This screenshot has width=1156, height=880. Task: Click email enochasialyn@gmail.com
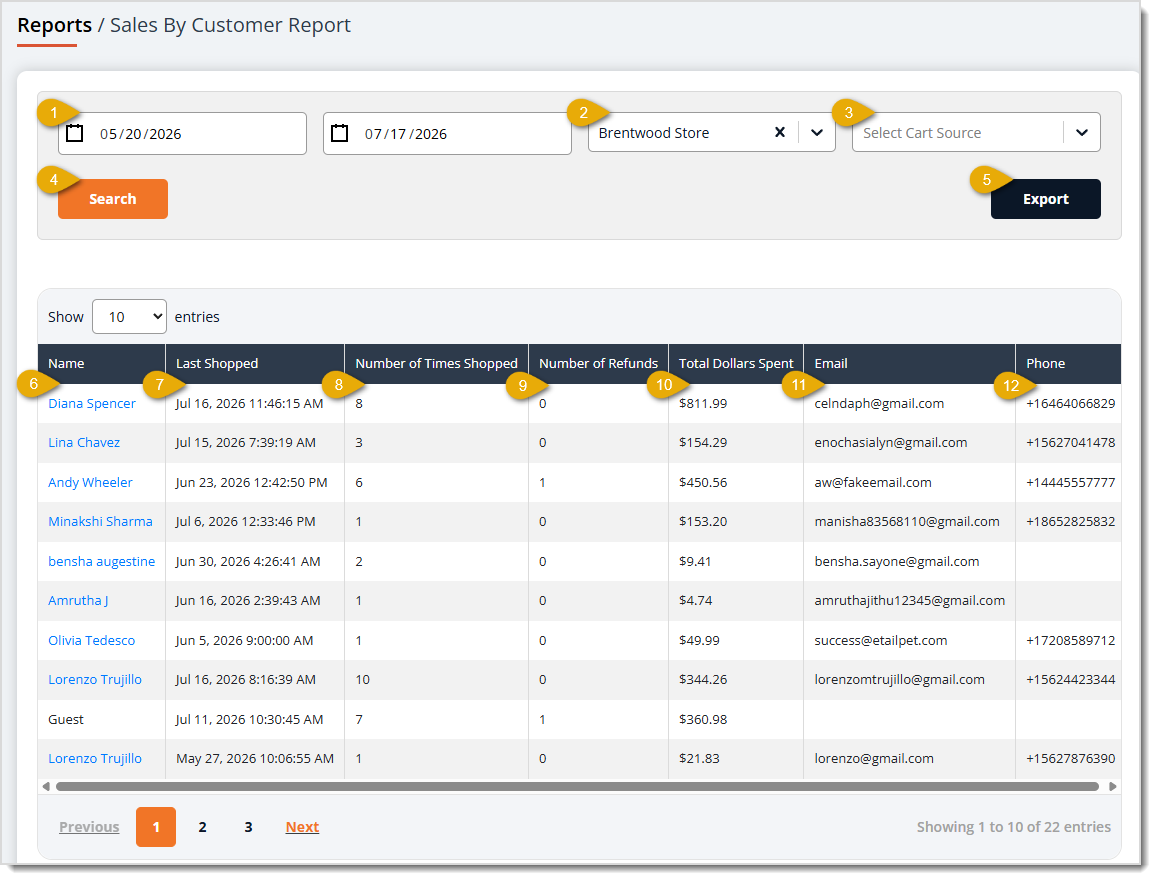[891, 442]
